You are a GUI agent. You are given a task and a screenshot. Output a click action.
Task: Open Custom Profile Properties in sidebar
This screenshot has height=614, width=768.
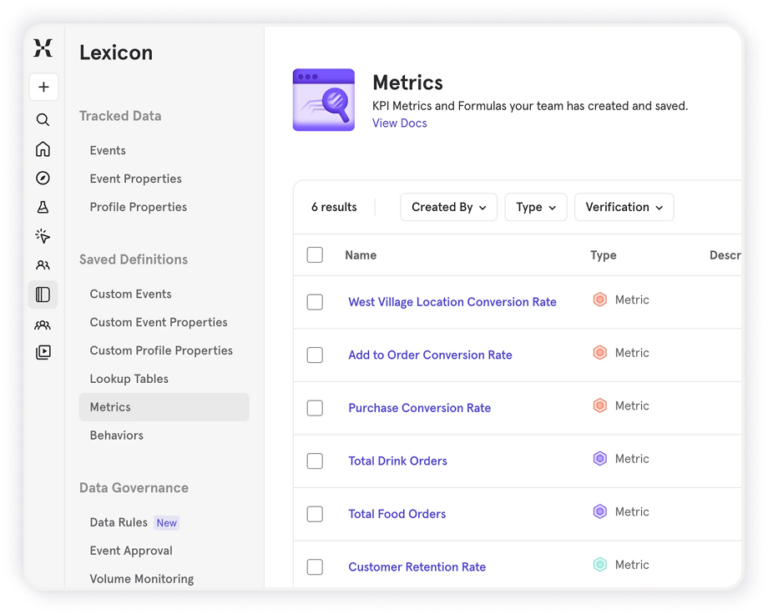point(161,351)
